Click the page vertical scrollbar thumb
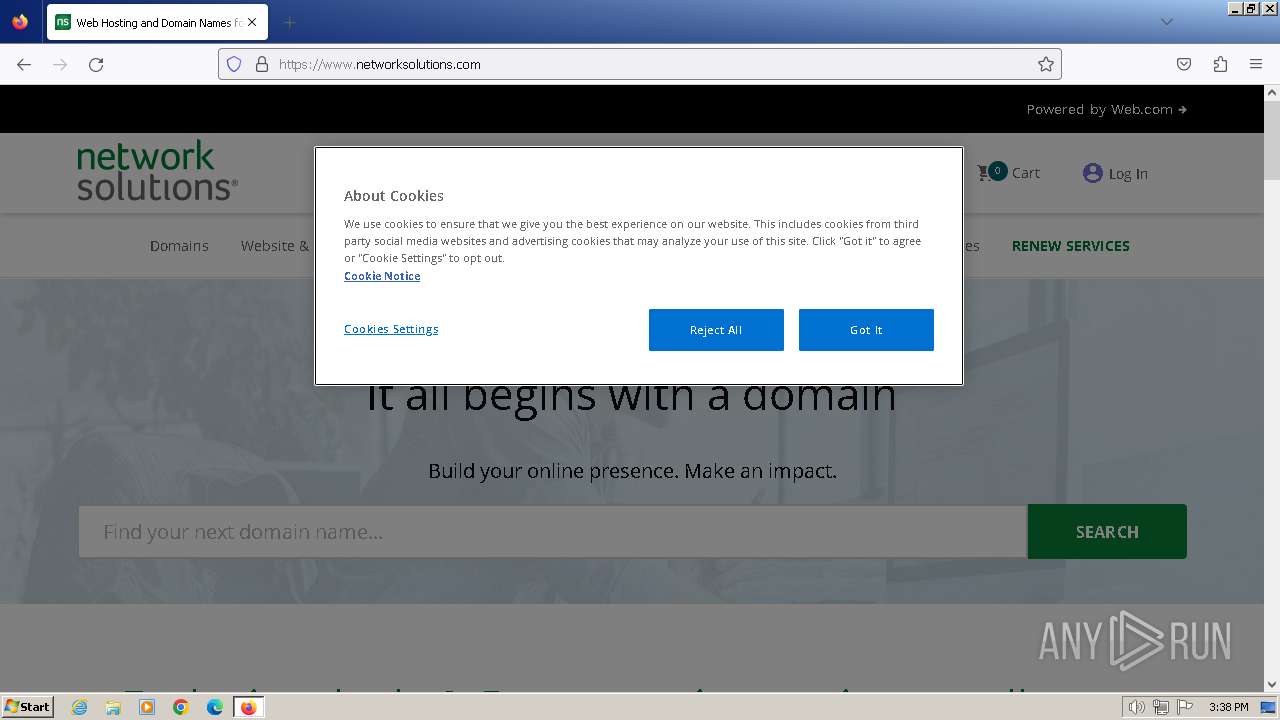 tap(1272, 140)
